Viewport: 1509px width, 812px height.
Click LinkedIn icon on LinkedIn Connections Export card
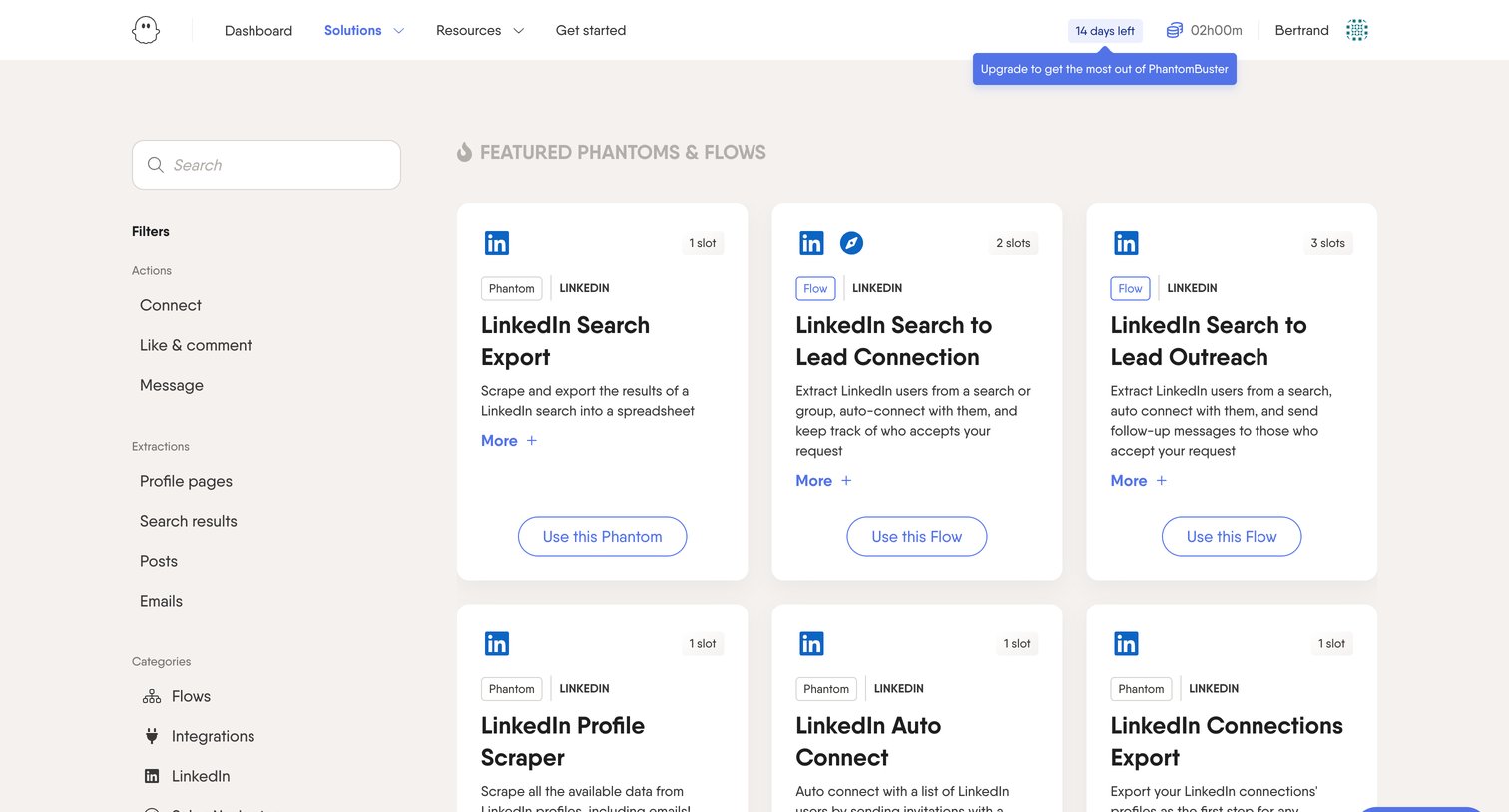(x=1126, y=644)
